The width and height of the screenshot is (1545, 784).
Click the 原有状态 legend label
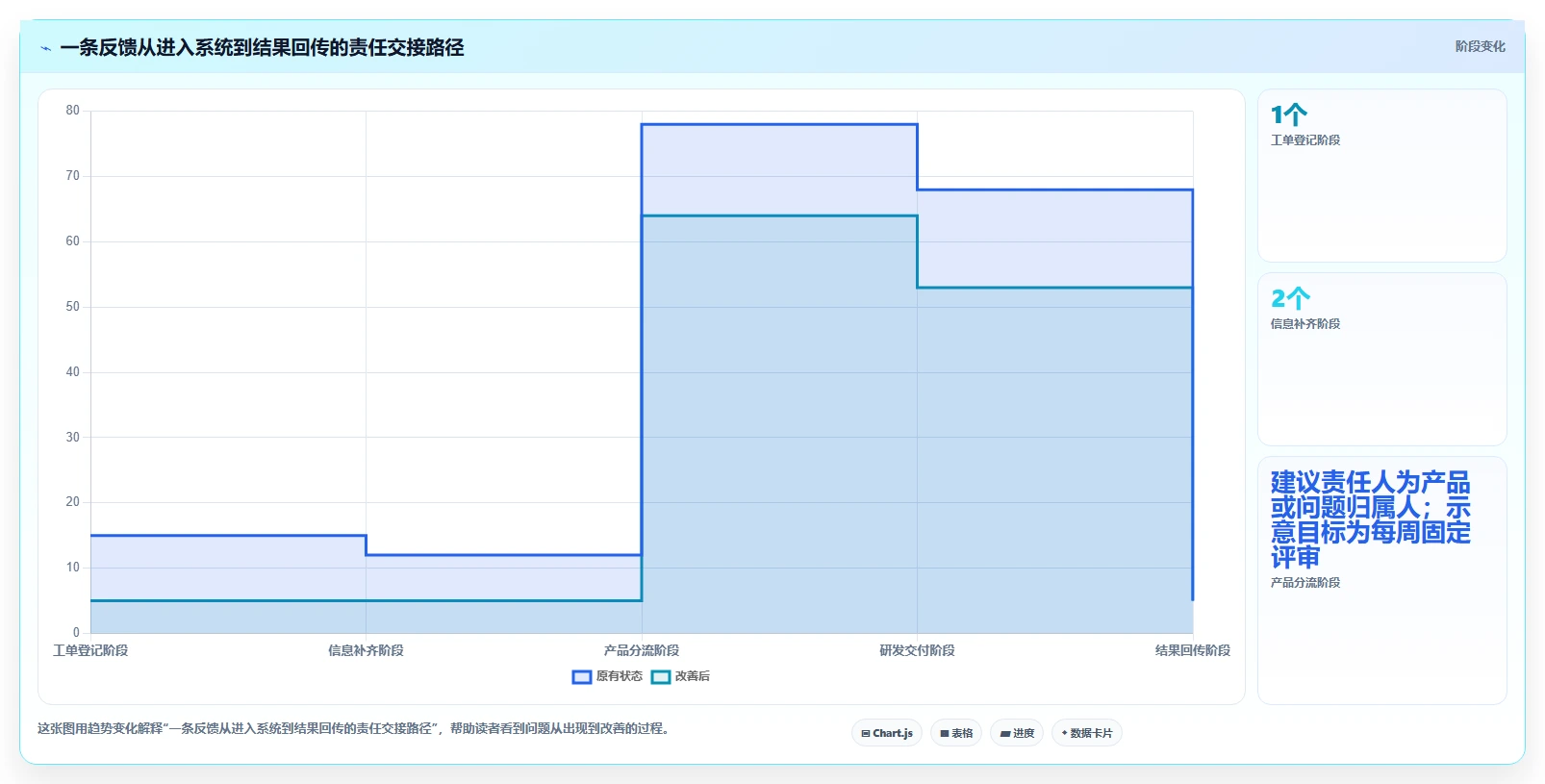[620, 676]
